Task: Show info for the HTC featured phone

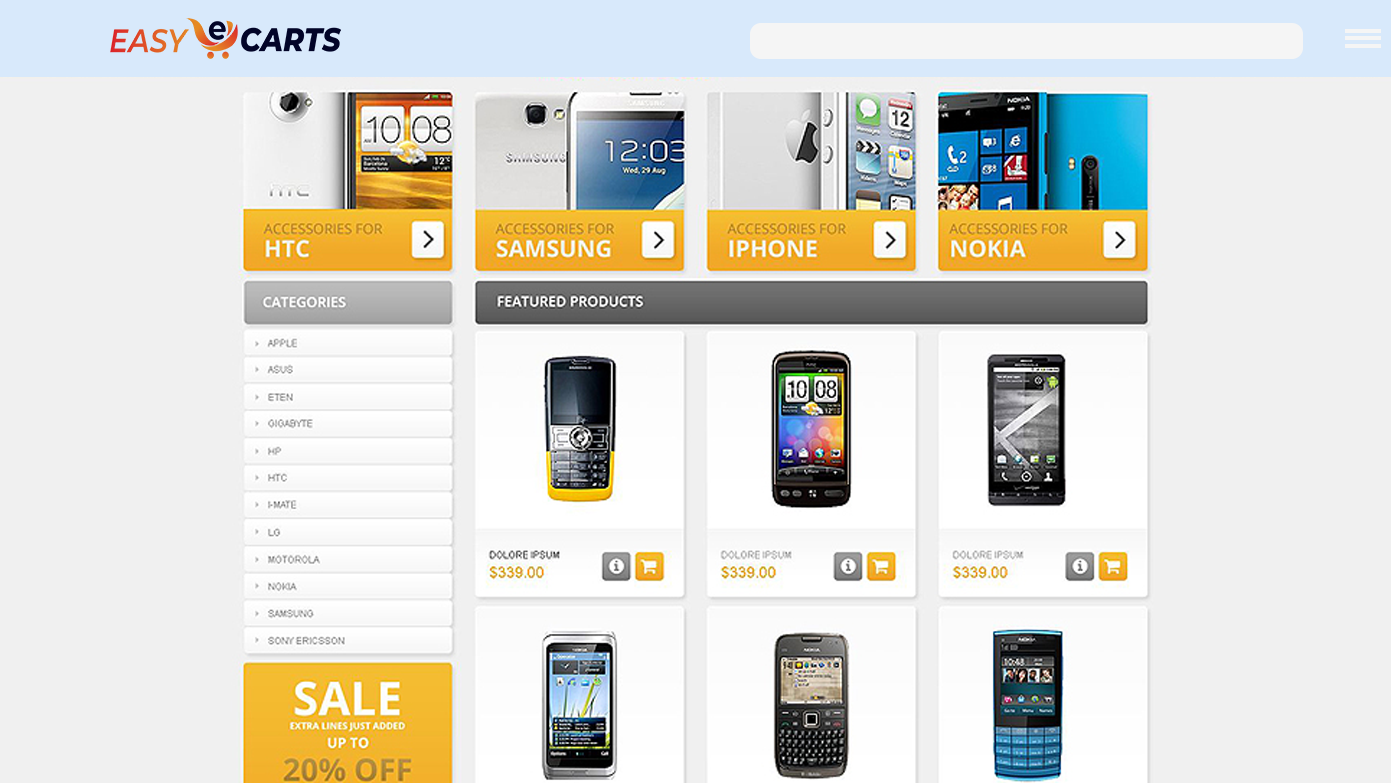Action: pyautogui.click(x=848, y=567)
